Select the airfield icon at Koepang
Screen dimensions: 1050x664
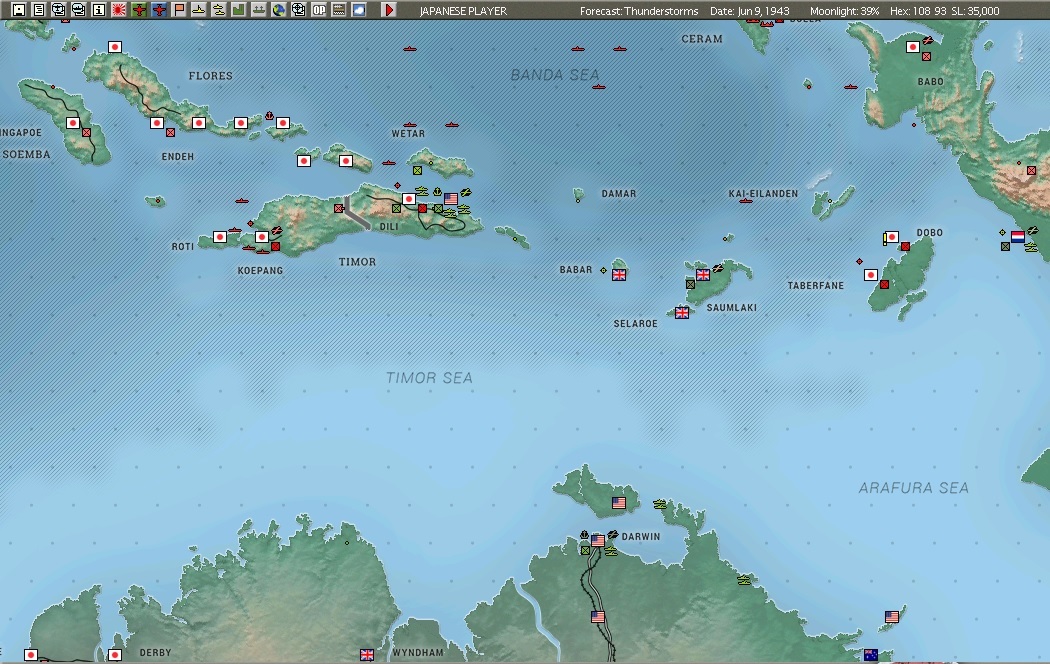tap(276, 231)
